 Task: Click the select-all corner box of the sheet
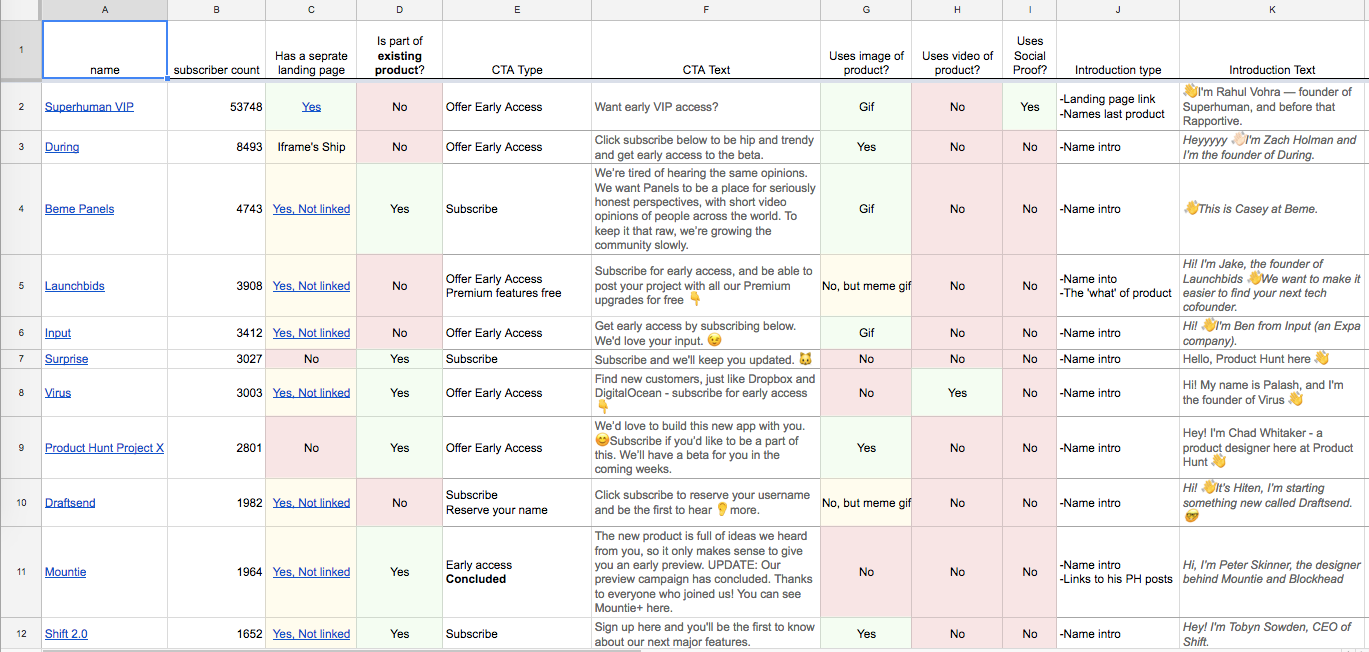tap(21, 10)
